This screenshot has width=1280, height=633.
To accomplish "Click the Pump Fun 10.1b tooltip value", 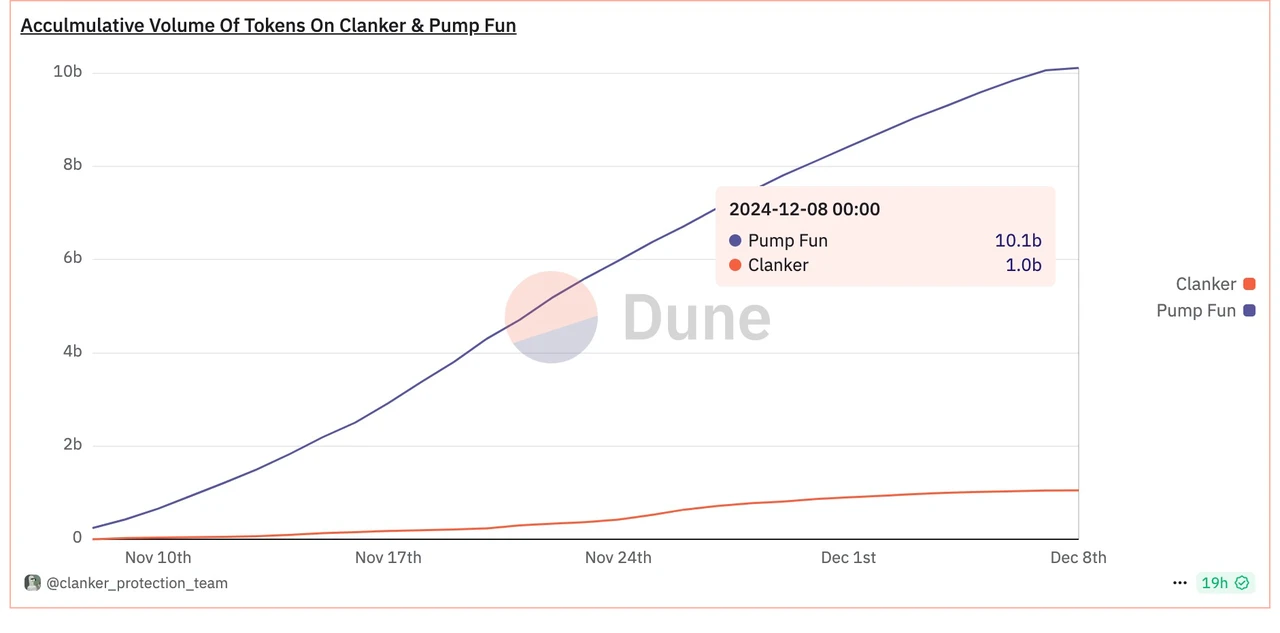I will coord(1018,241).
